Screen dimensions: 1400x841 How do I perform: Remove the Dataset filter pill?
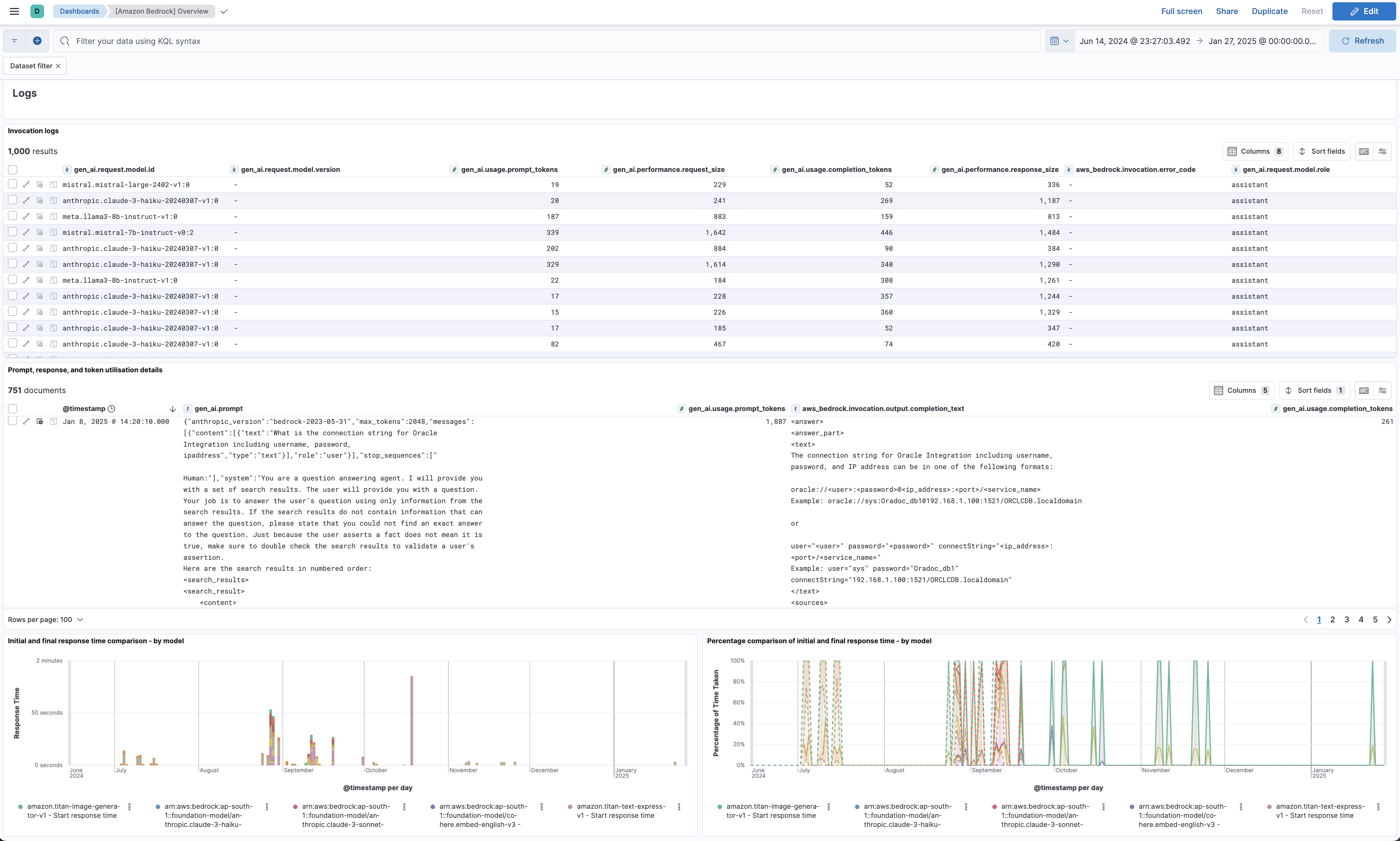(58, 66)
